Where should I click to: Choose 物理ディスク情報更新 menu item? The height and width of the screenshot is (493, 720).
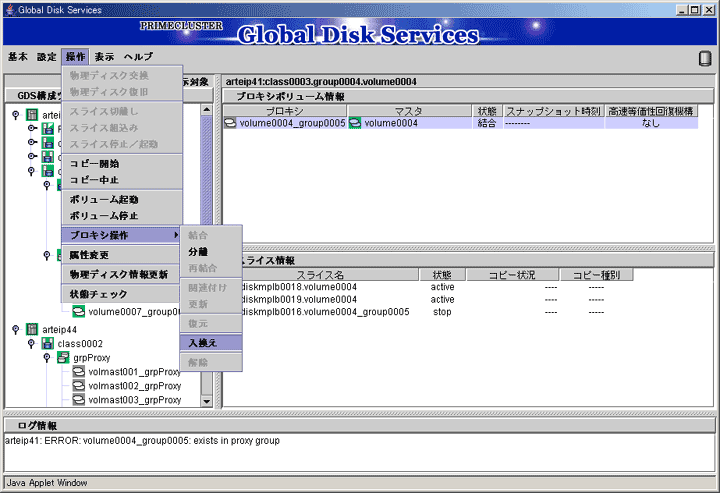point(122,275)
